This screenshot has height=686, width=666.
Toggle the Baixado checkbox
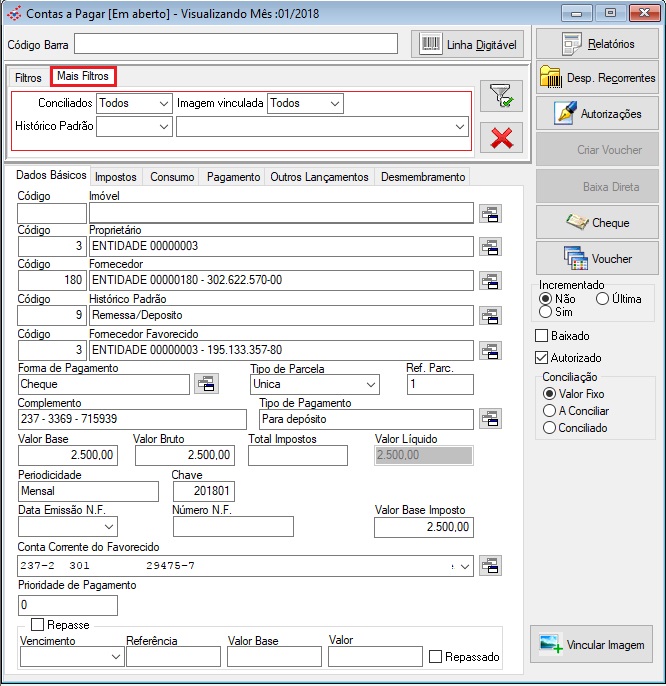click(543, 336)
